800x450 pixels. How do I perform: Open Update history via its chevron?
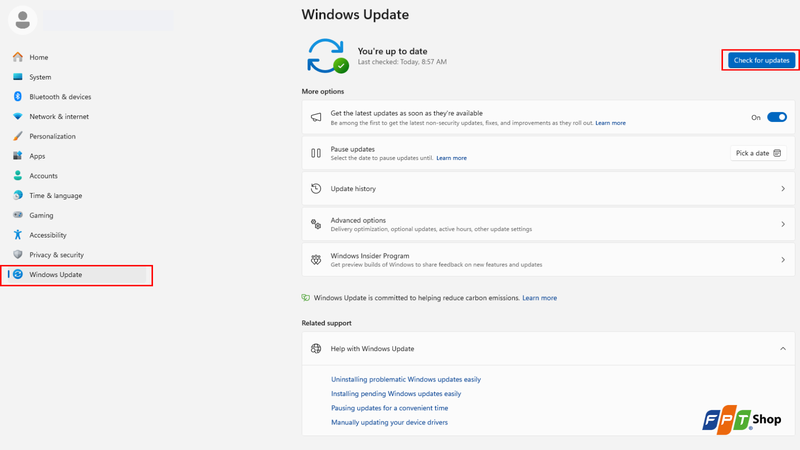783,189
